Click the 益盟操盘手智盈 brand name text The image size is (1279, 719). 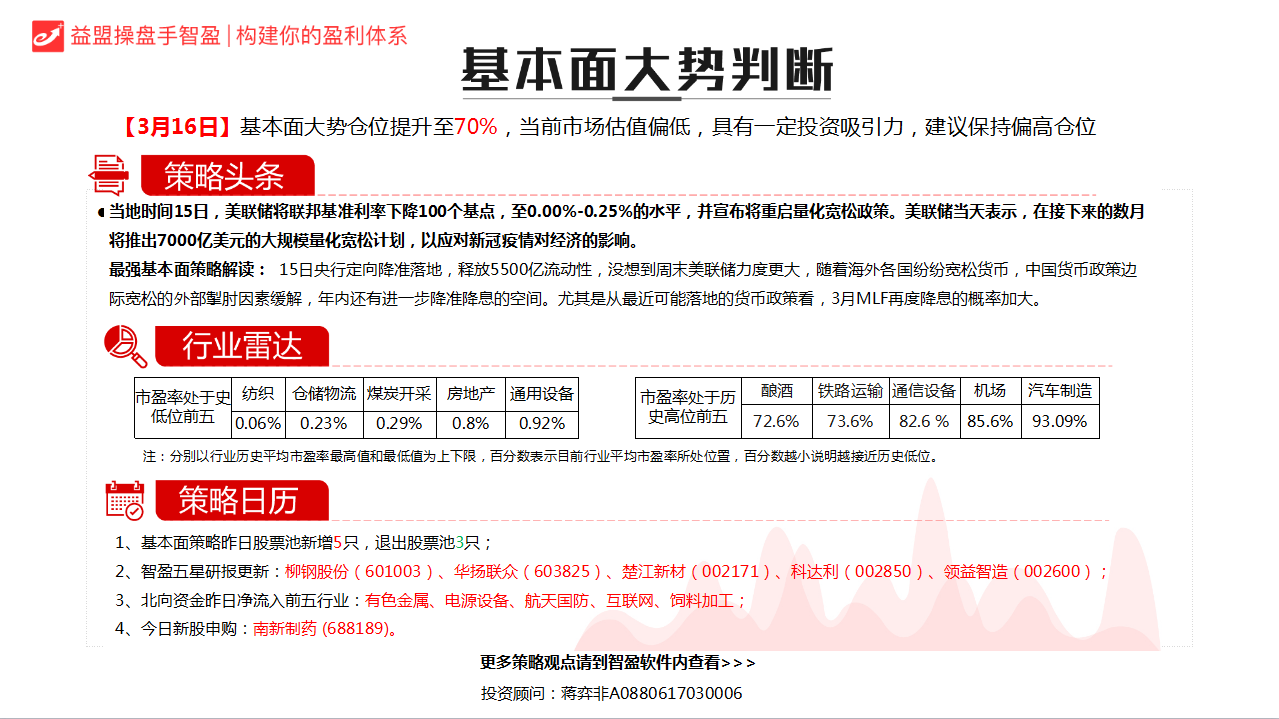(145, 36)
